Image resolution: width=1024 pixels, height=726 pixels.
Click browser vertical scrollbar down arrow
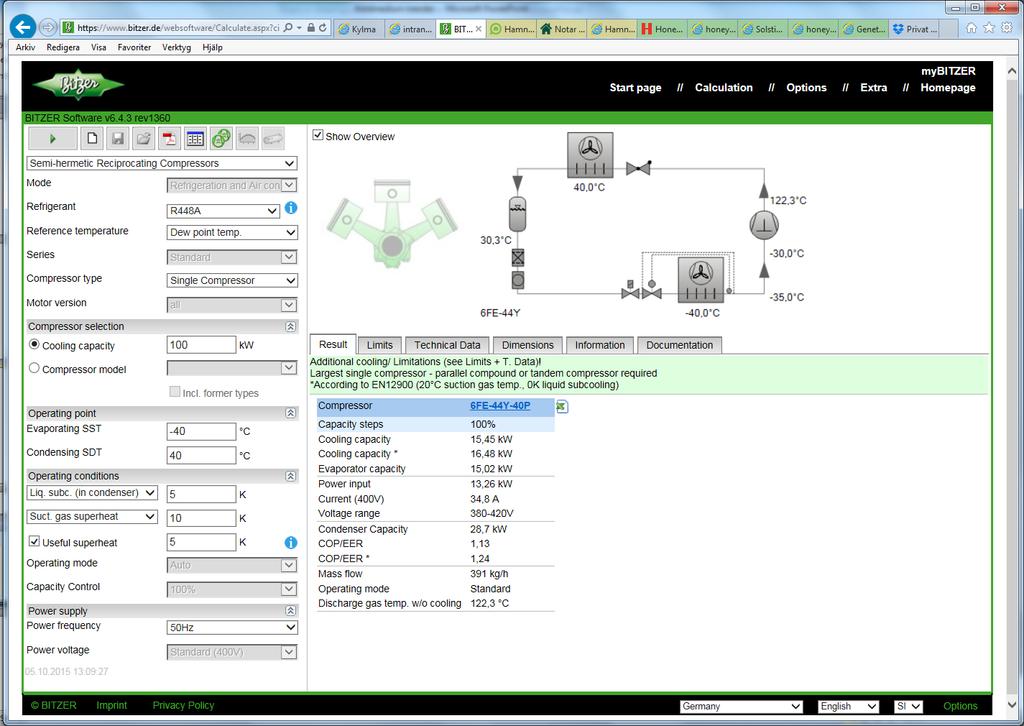1012,704
